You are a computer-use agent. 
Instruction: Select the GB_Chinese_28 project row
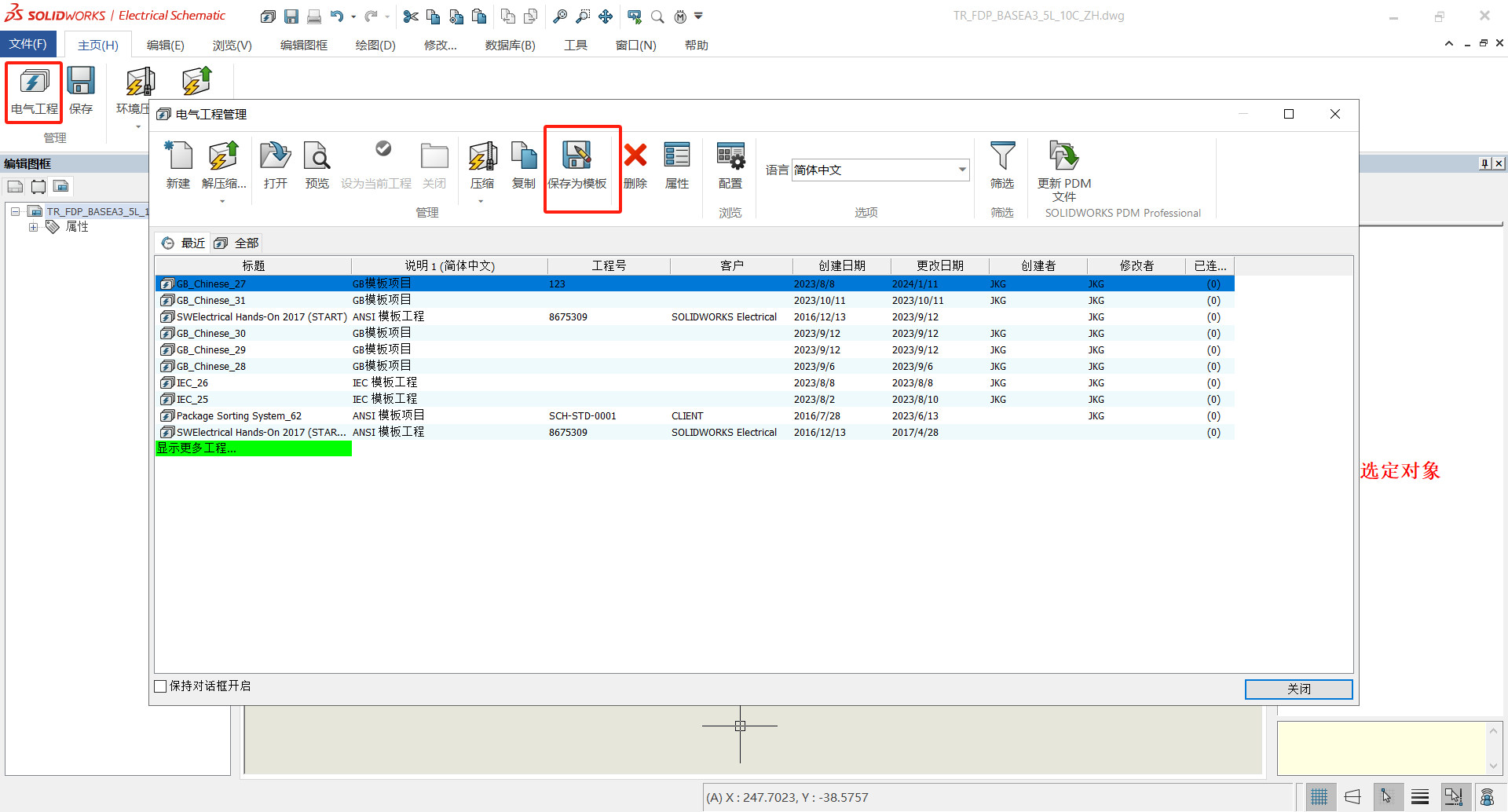point(695,367)
